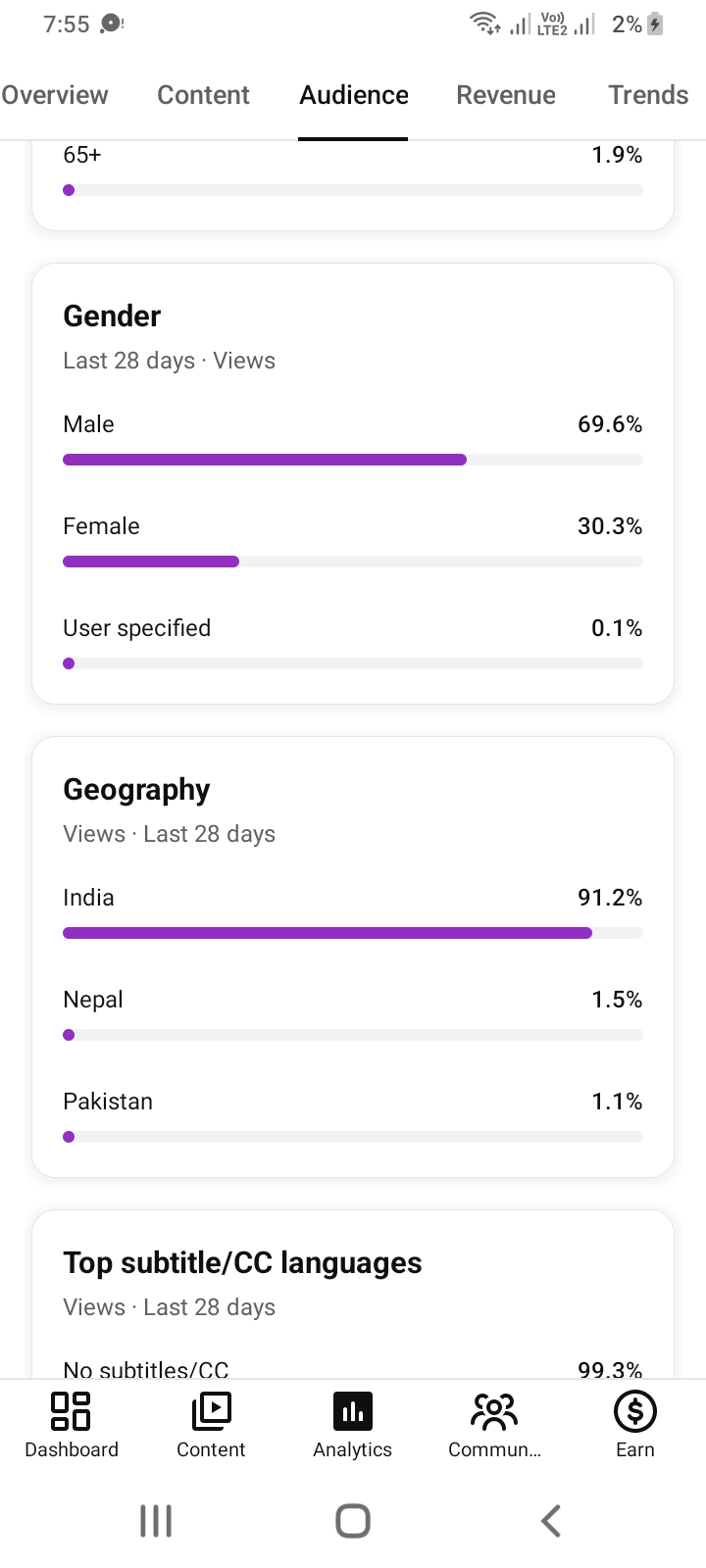Open the Gender card heading
Screen dimensions: 706x1568
coord(112,316)
